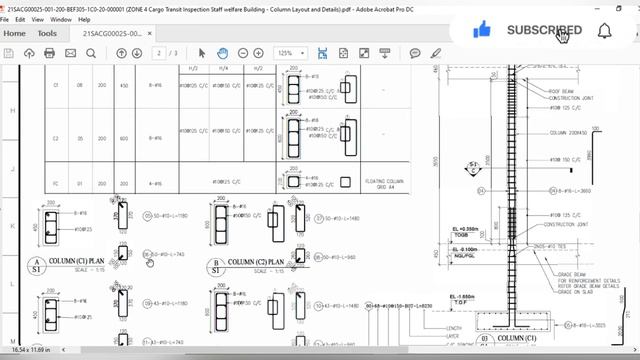Zoom out with the minus button
640x360 pixels.
243,53
